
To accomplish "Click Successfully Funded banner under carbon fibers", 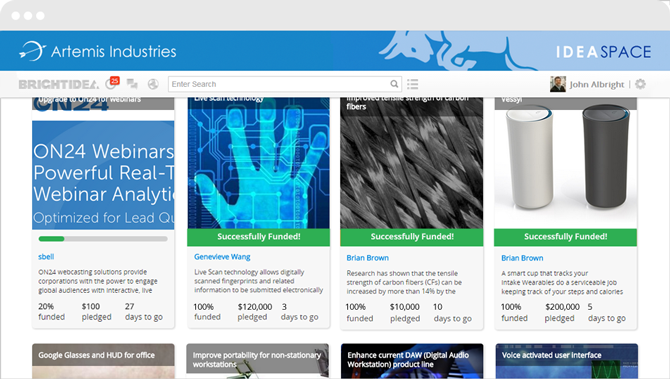I will click(x=411, y=237).
